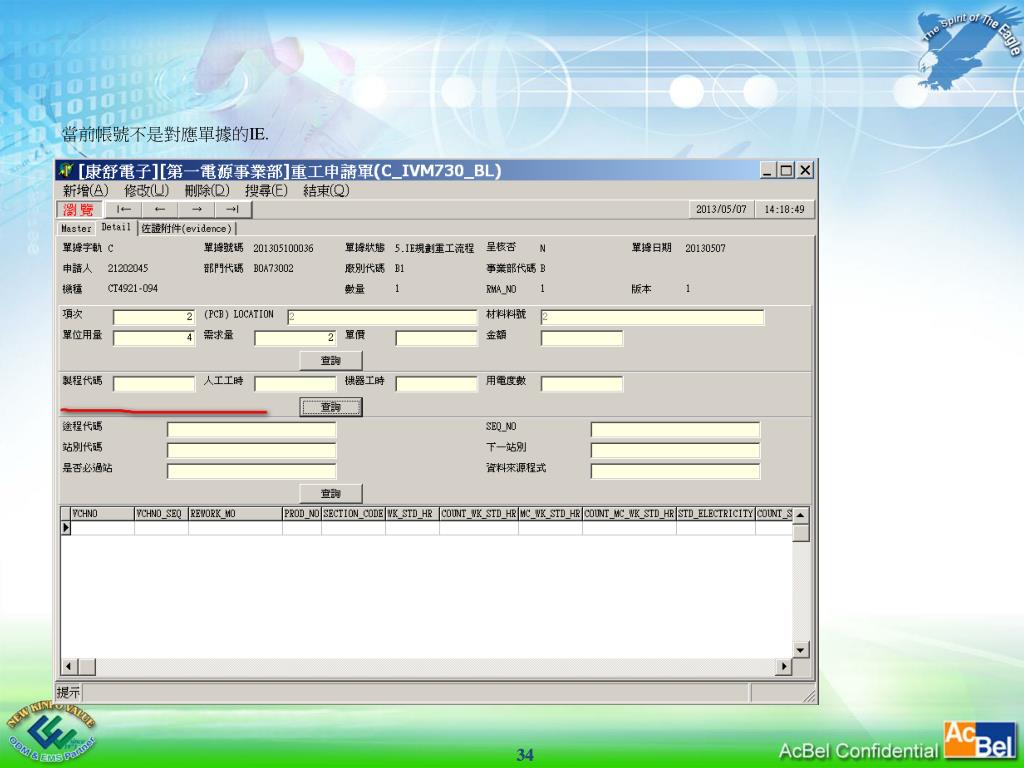Click 查詢 button below 人工工時 field
Image resolution: width=1024 pixels, height=768 pixels.
click(x=331, y=407)
